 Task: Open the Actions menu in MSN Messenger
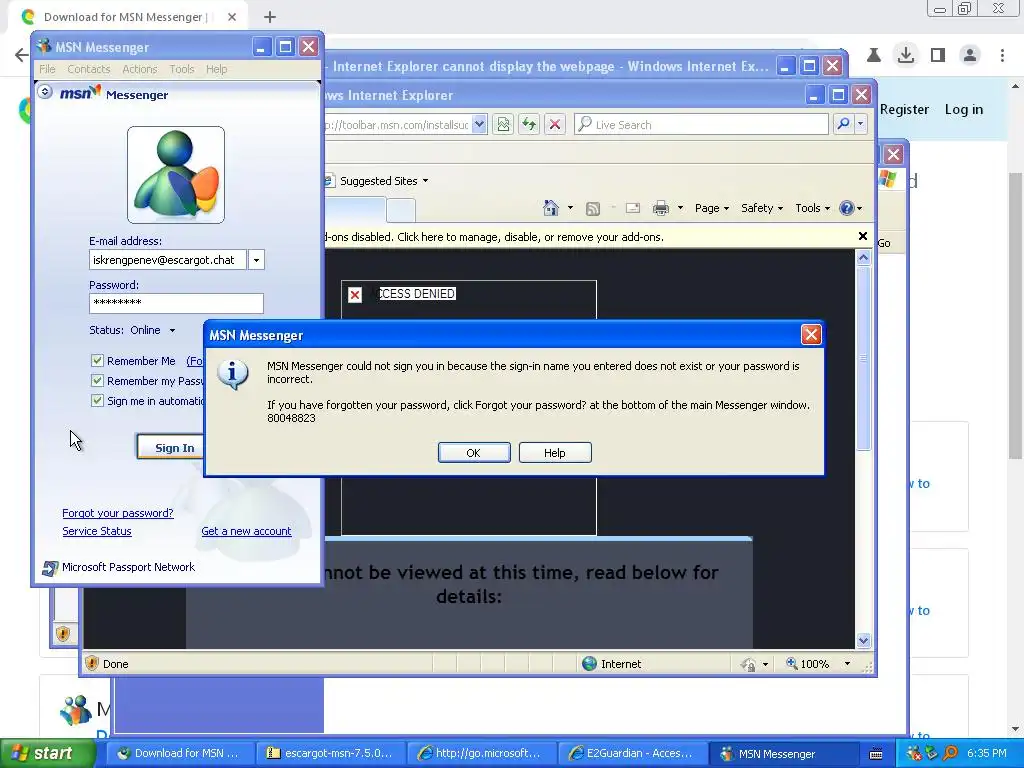pos(140,69)
